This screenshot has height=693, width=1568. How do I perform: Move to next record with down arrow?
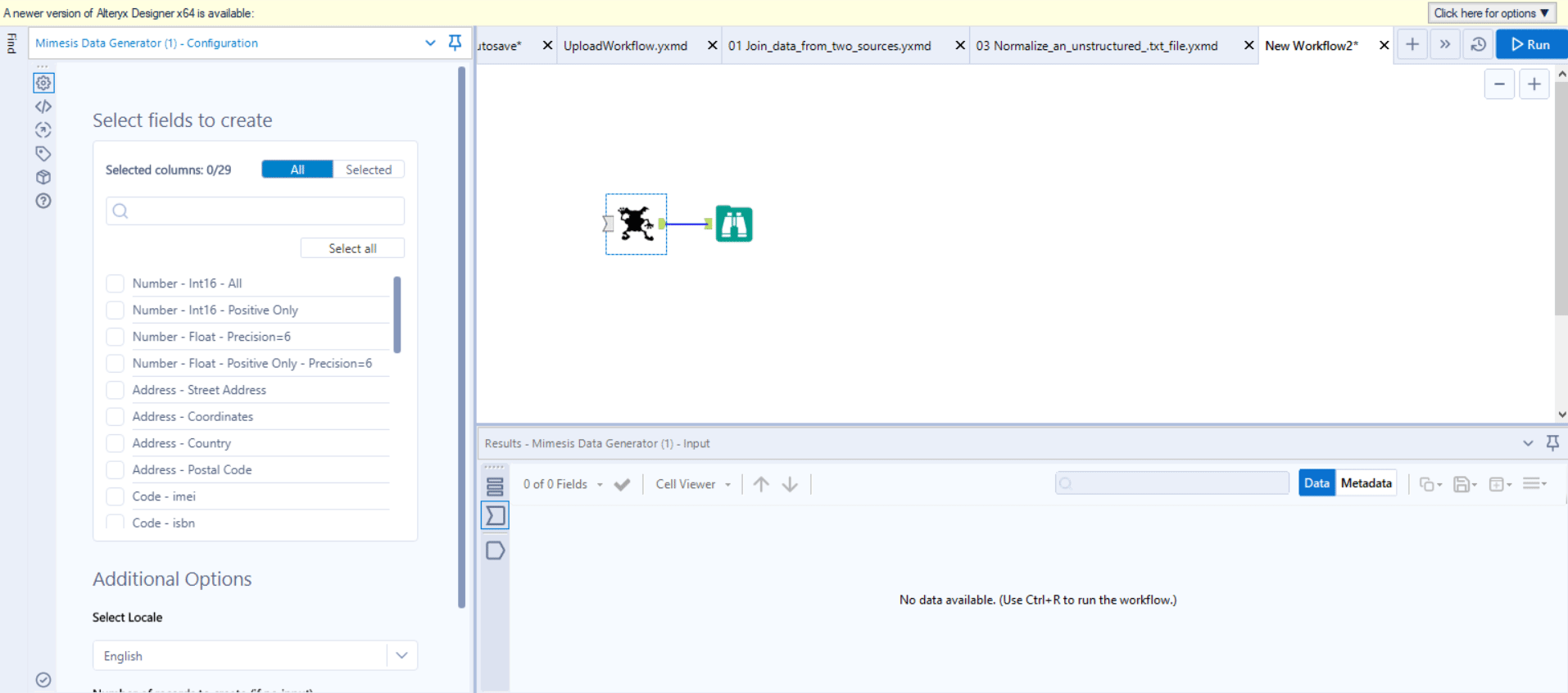click(x=790, y=484)
